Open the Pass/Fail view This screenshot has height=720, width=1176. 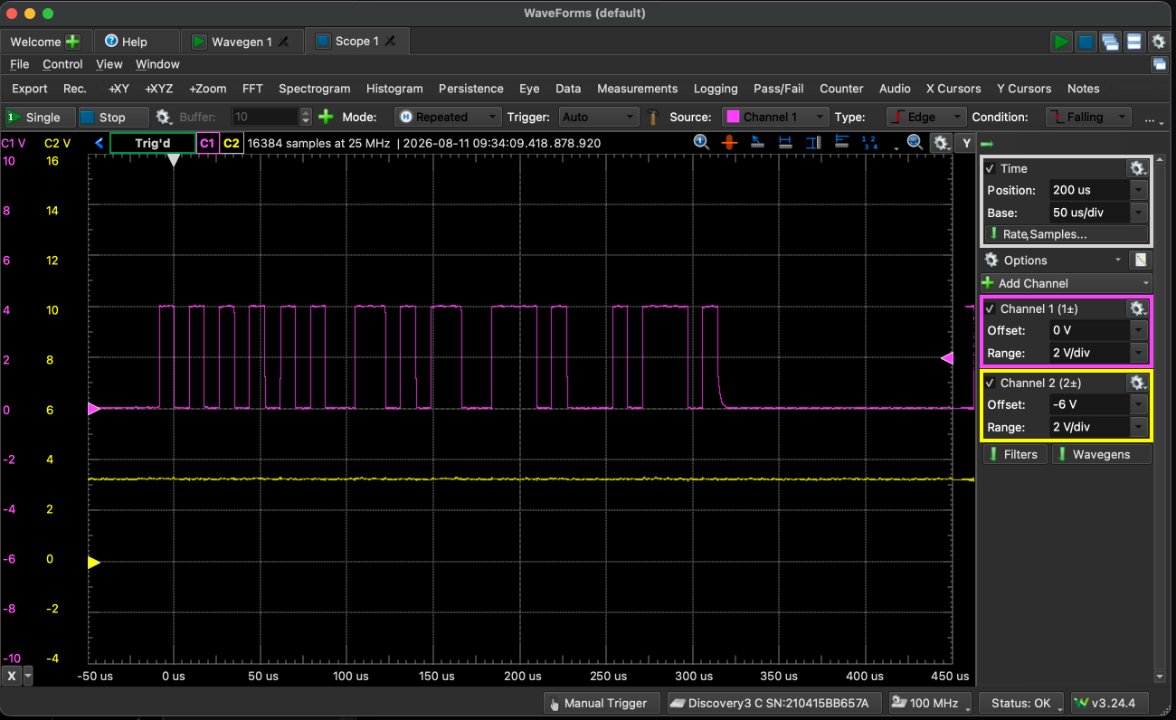[778, 88]
